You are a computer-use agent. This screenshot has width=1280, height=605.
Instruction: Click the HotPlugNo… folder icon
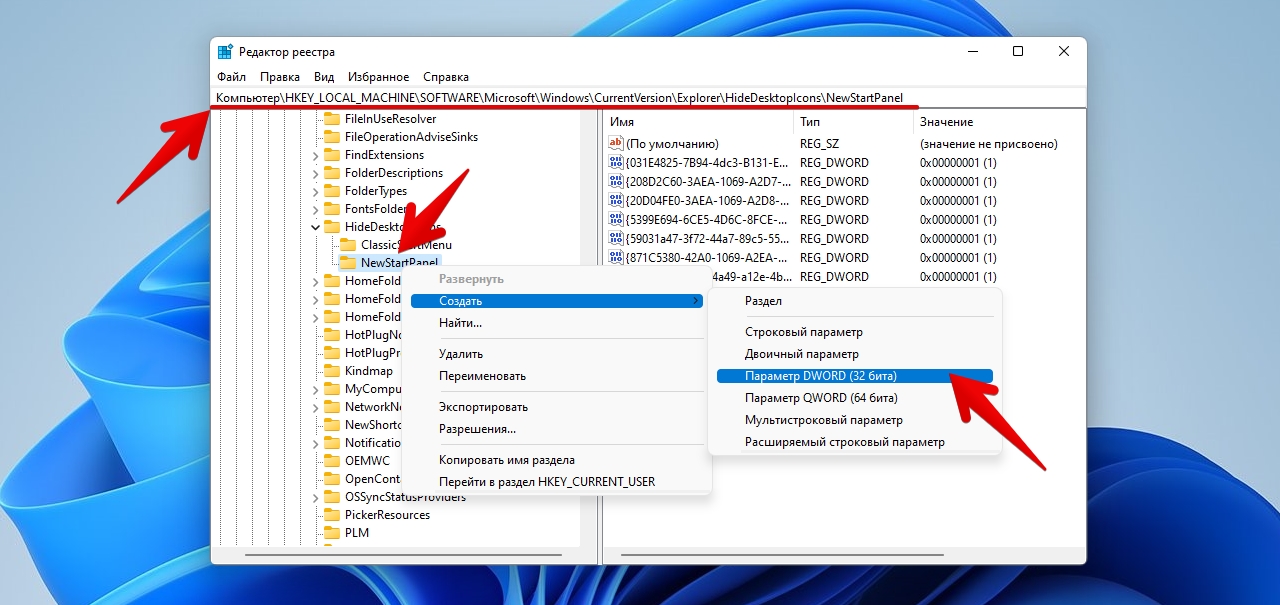coord(332,335)
